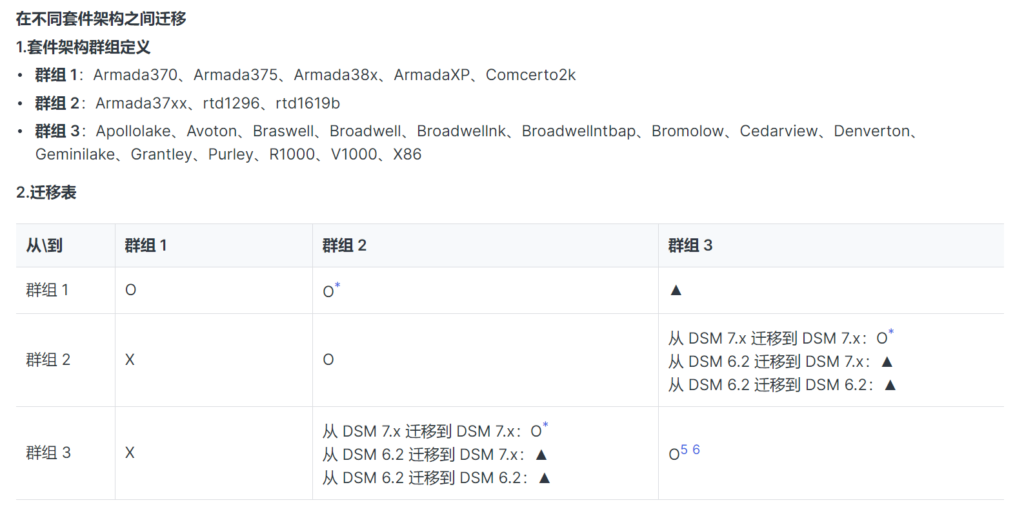Click the asterisk footnote in 群组 1 row
This screenshot has height=507, width=1024.
click(x=338, y=287)
